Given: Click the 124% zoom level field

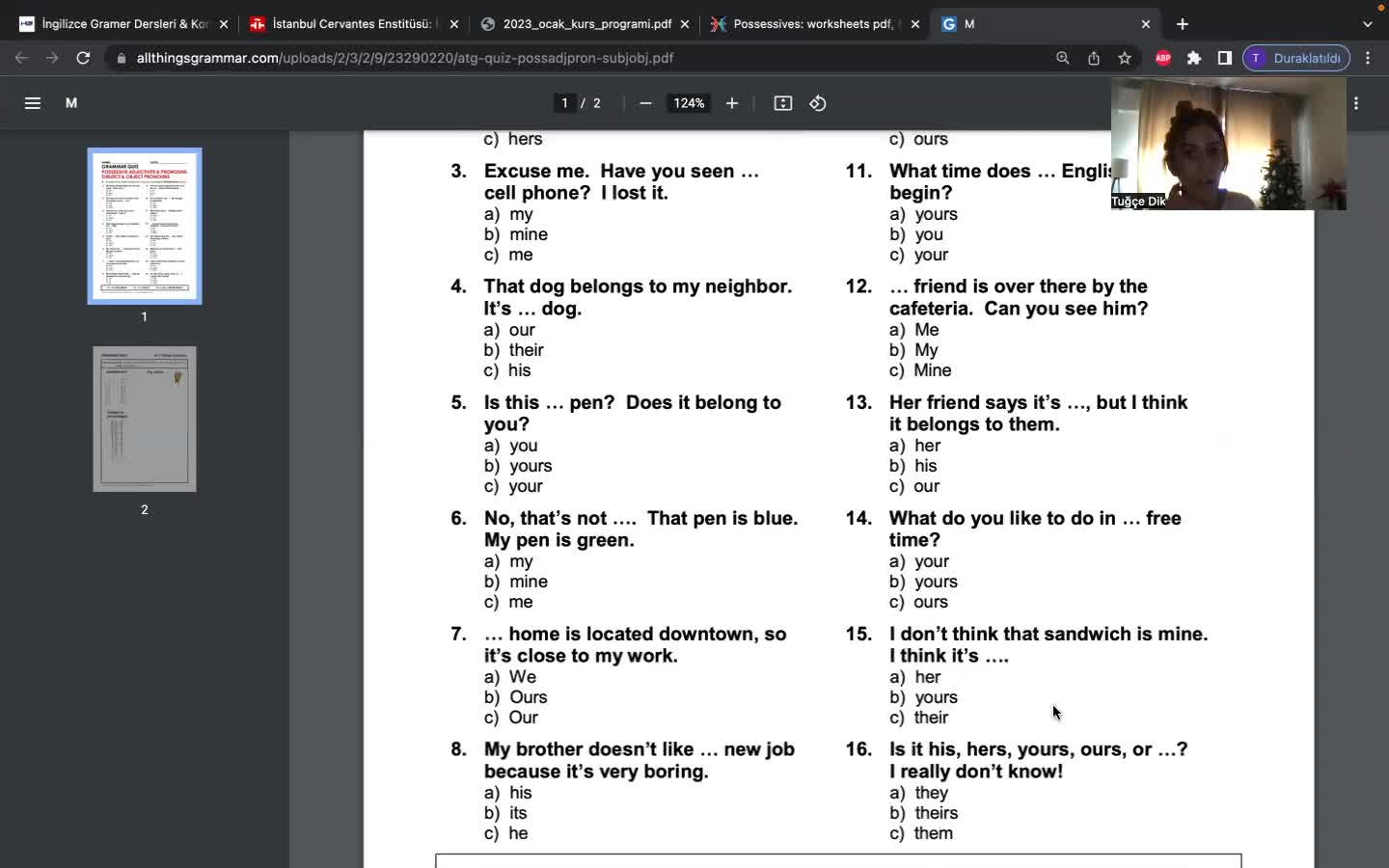Looking at the screenshot, I should 689,103.
